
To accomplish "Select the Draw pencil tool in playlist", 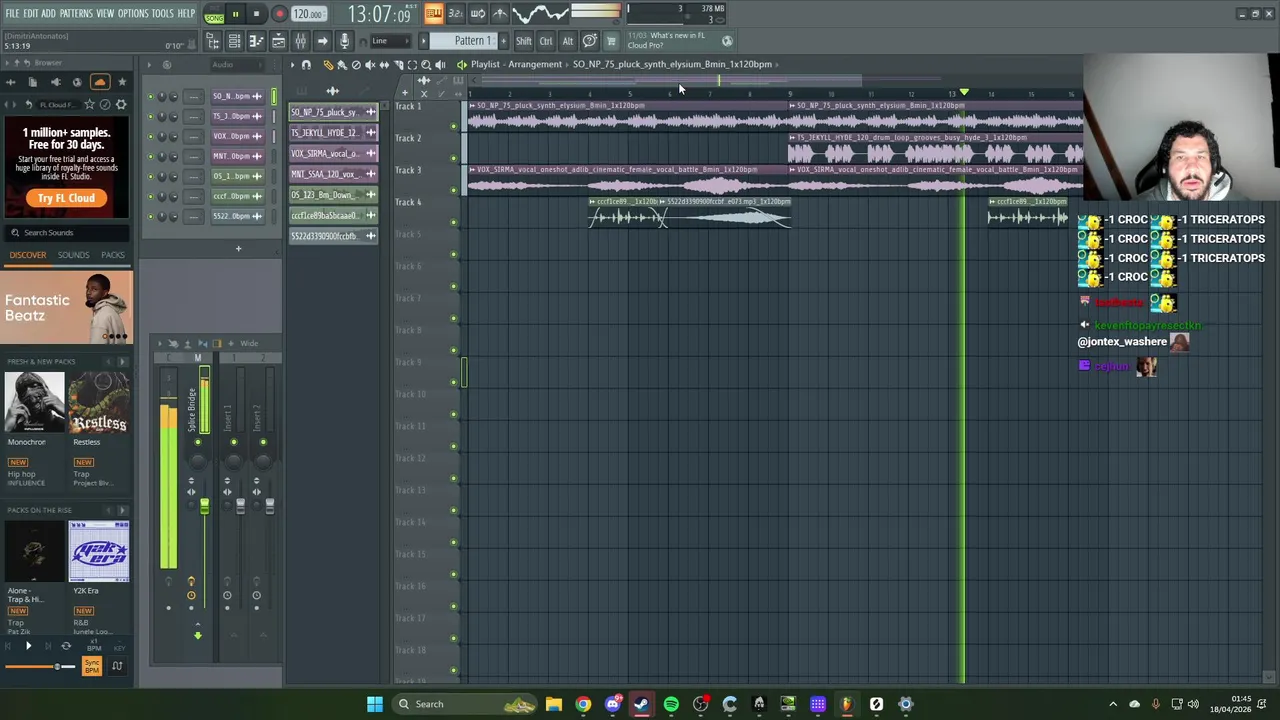I will 328,65.
